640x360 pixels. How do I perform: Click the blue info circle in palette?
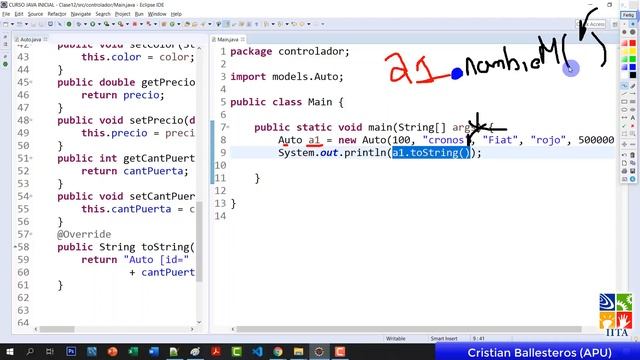tap(633, 179)
